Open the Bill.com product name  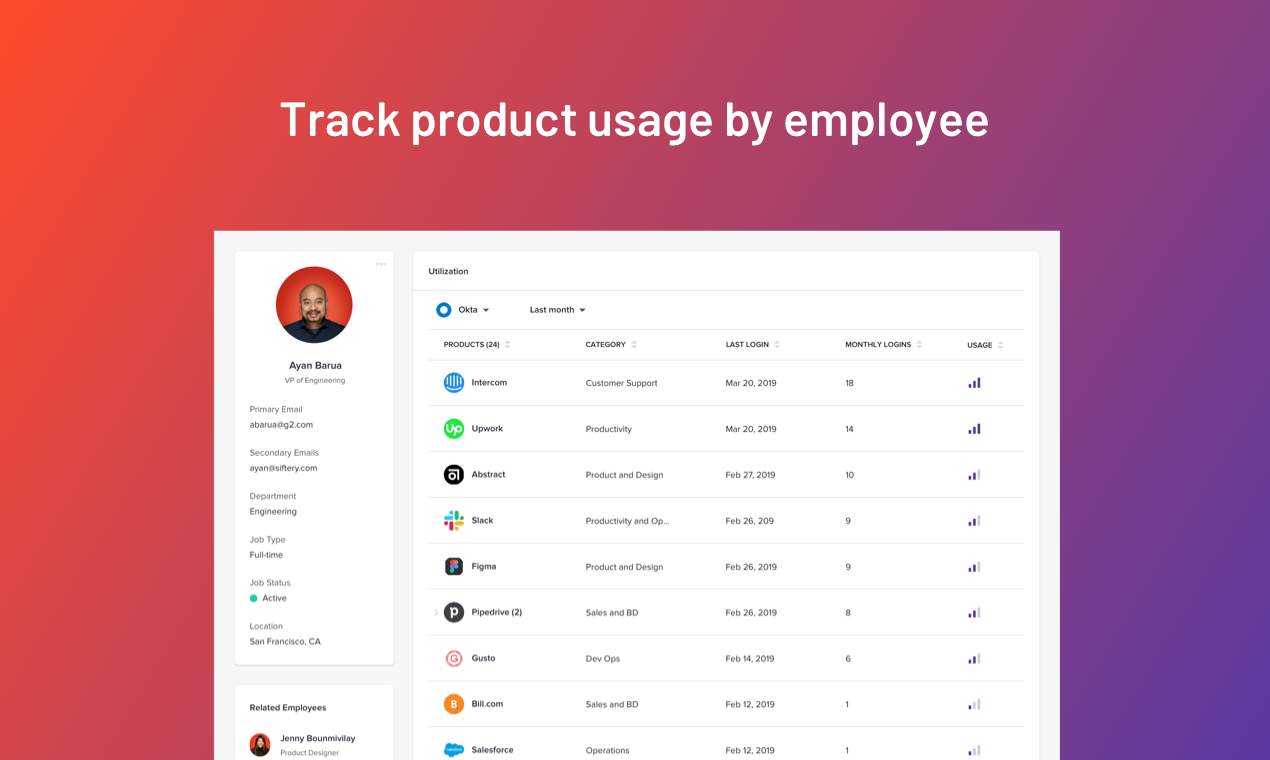click(487, 704)
